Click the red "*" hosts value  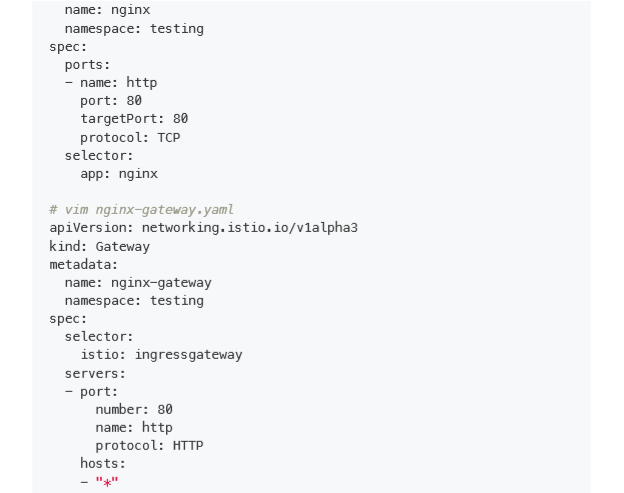(x=107, y=482)
